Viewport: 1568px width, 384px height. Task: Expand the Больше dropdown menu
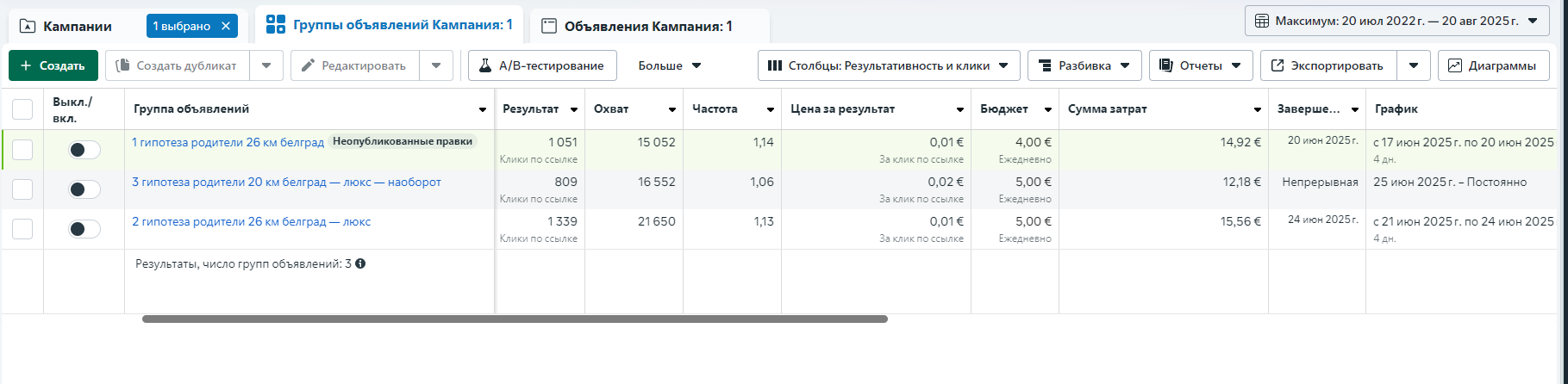[x=669, y=65]
